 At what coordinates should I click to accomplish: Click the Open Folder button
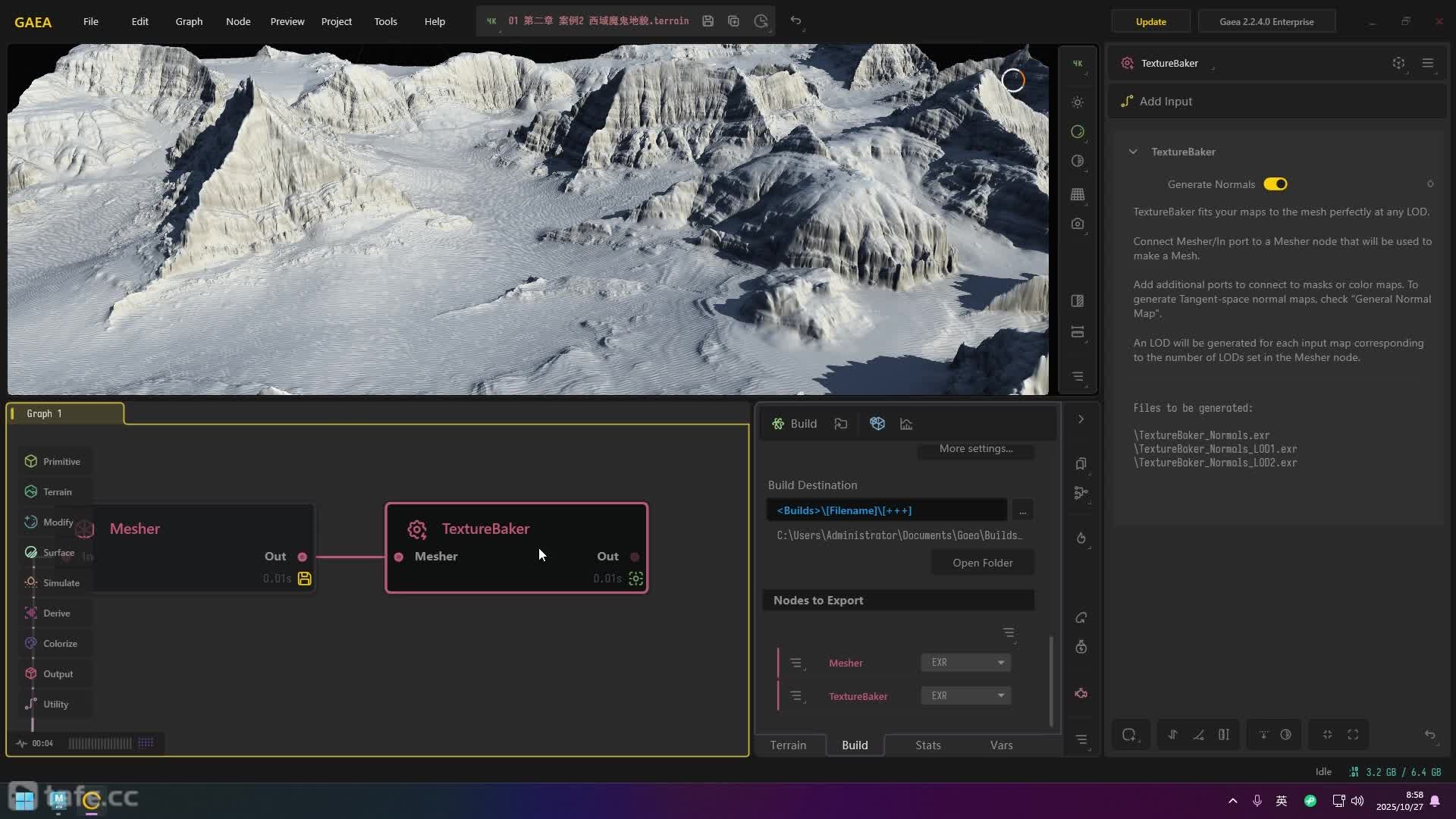(x=982, y=563)
